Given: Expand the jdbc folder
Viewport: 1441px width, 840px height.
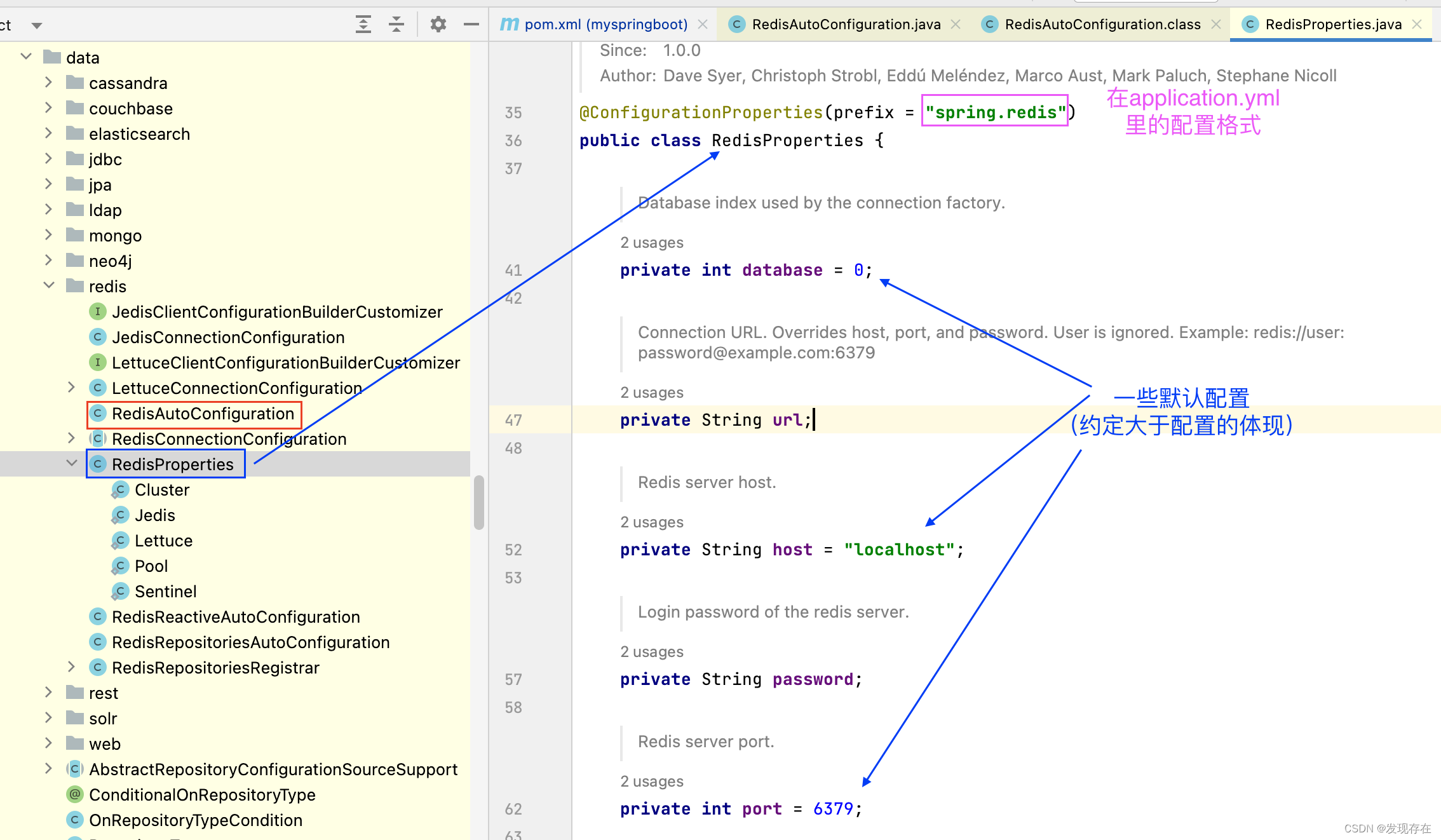Looking at the screenshot, I should point(49,158).
